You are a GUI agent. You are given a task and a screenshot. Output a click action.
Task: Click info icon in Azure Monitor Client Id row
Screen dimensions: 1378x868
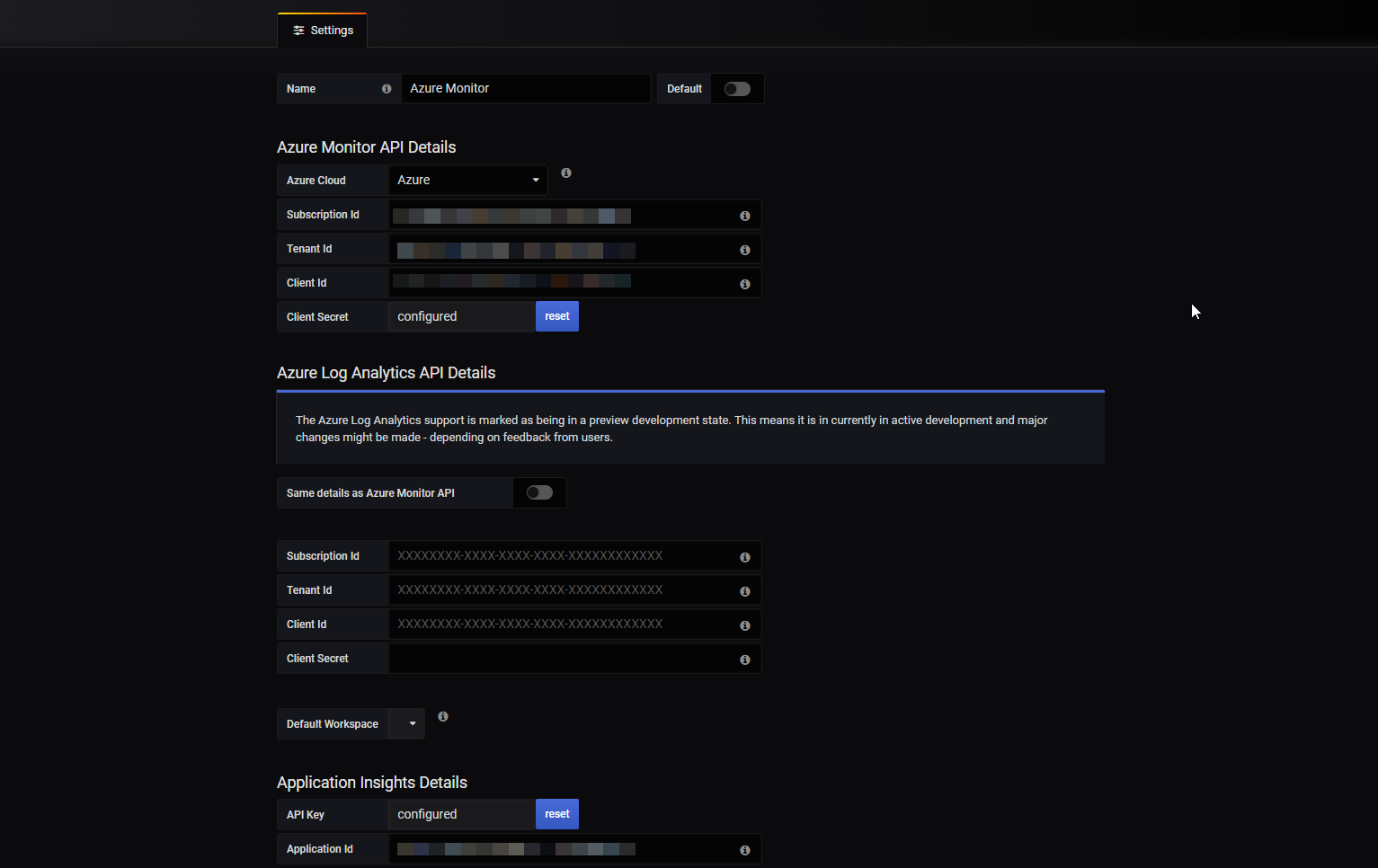pyautogui.click(x=745, y=284)
